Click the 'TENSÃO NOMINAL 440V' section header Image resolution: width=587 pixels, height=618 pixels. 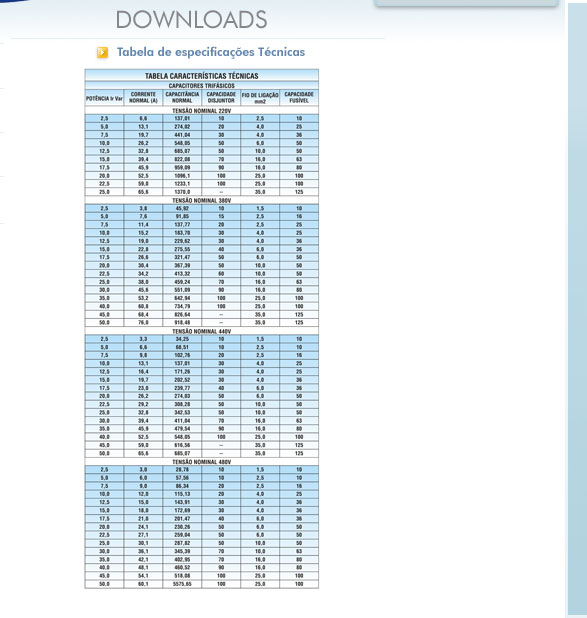[x=201, y=331]
